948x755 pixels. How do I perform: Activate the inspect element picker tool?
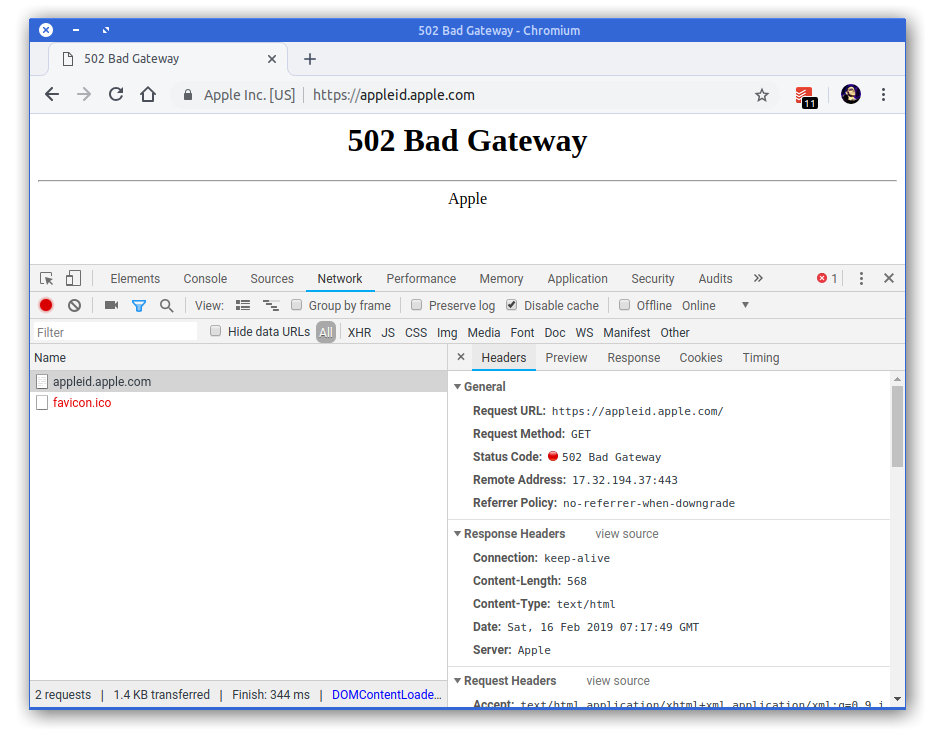(47, 279)
